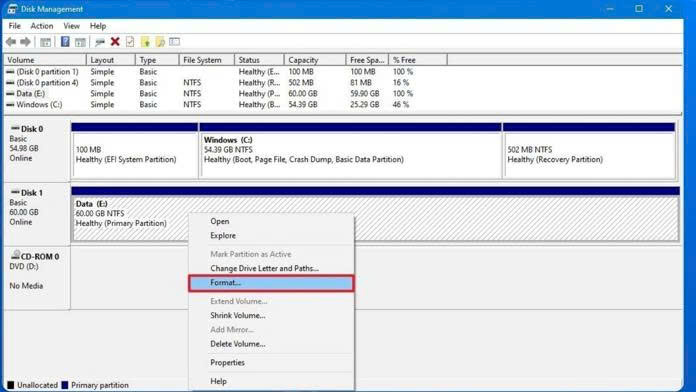Click the CD-ROM 0 disc icon
This screenshot has height=392, width=696.
16,255
